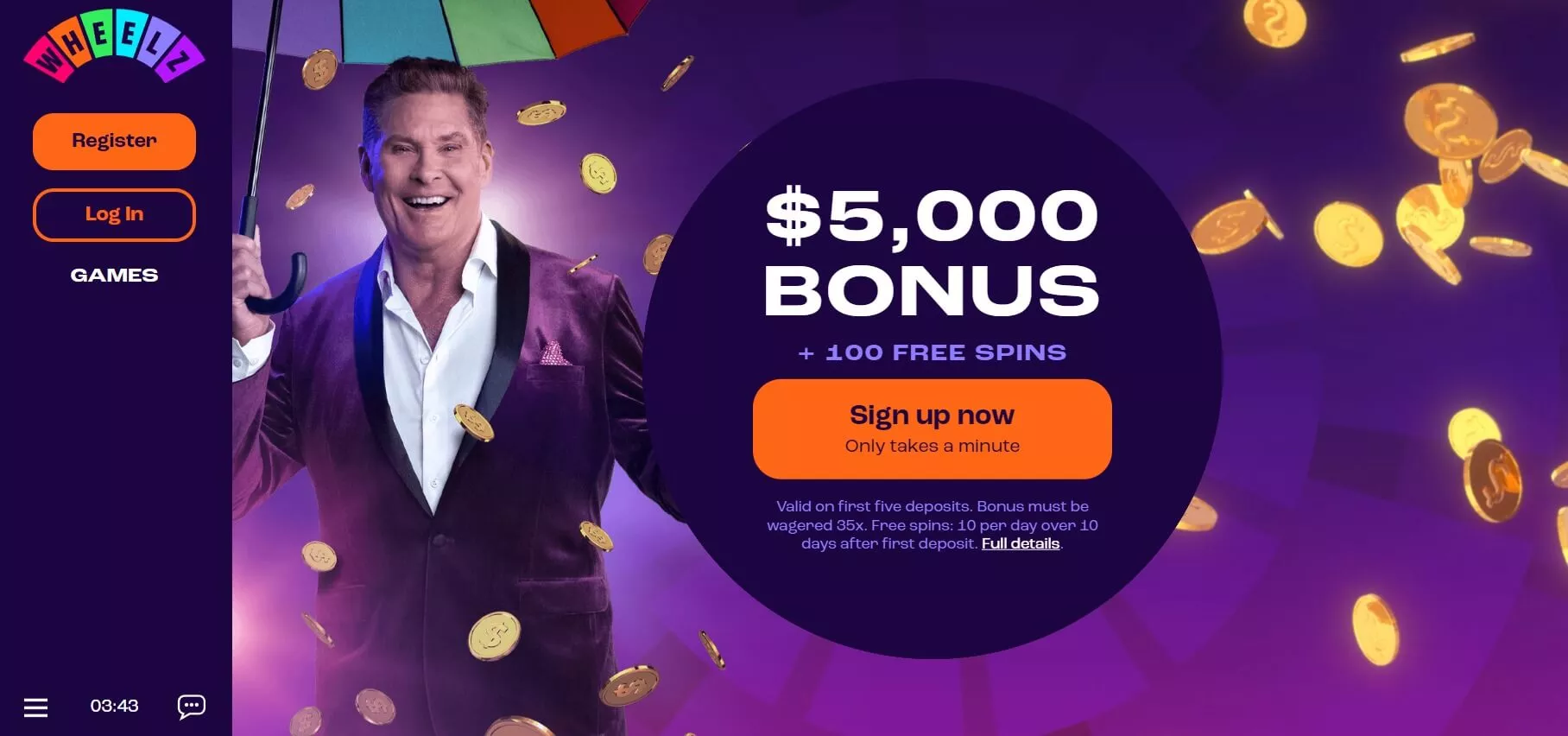Screen dimensions: 1568x736
Task: Hit the Sign up now button
Action: [x=932, y=428]
